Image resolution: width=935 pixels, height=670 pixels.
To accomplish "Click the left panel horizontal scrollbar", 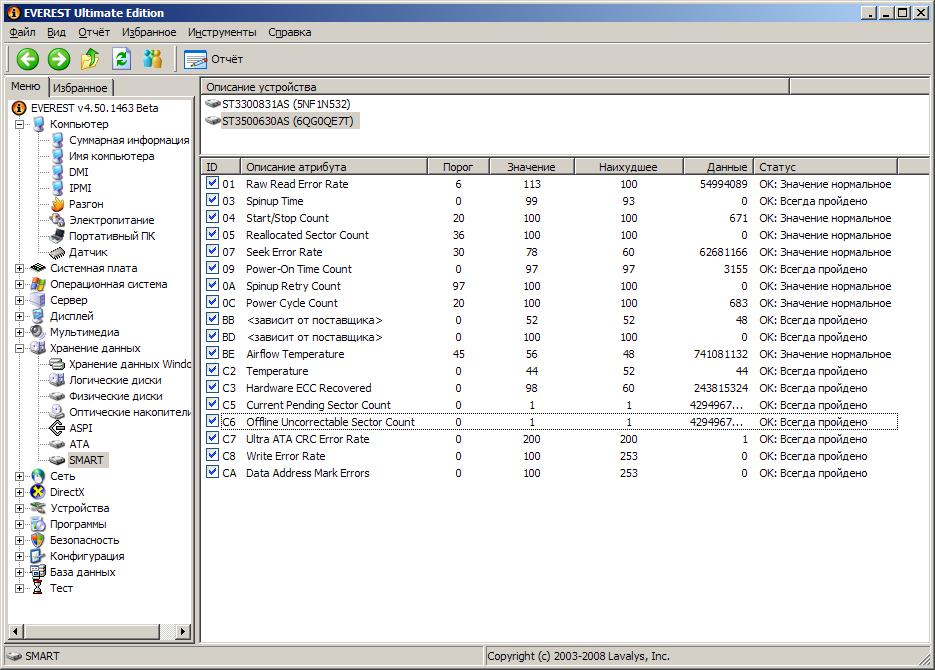I will click(90, 632).
